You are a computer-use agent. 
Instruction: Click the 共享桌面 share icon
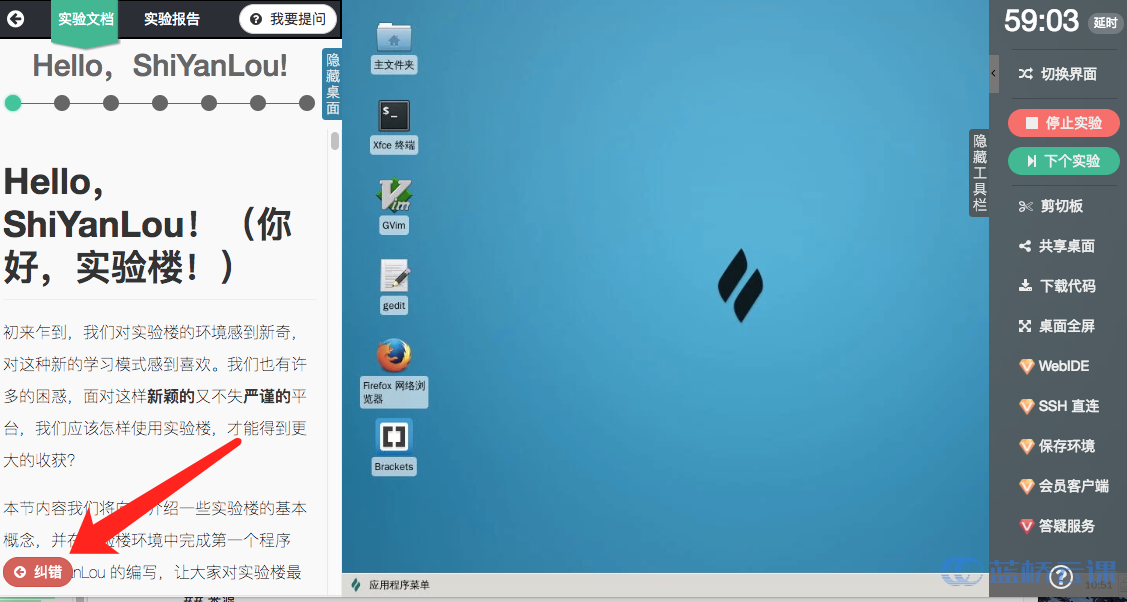click(x=1026, y=246)
